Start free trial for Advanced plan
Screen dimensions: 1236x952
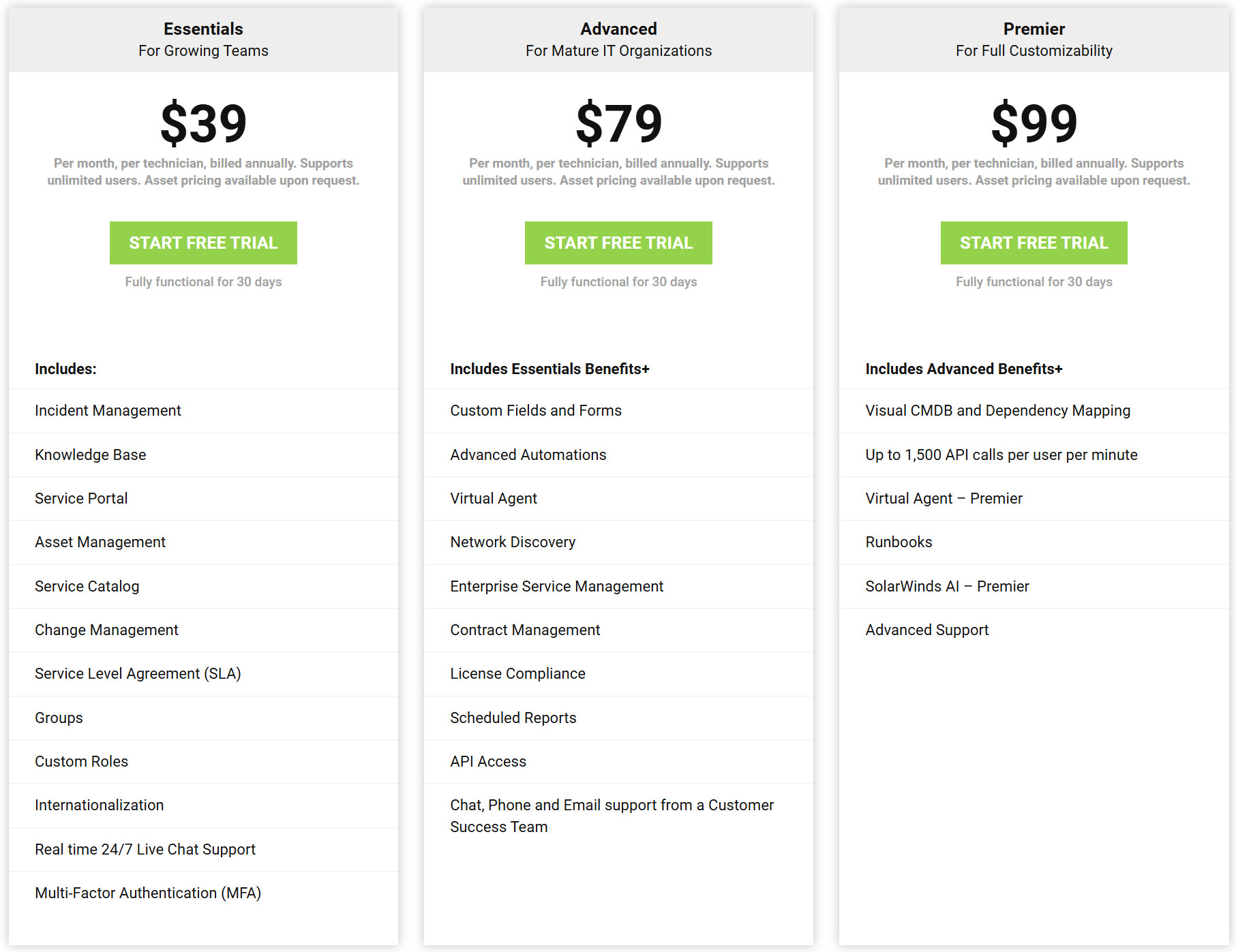pyautogui.click(x=618, y=243)
